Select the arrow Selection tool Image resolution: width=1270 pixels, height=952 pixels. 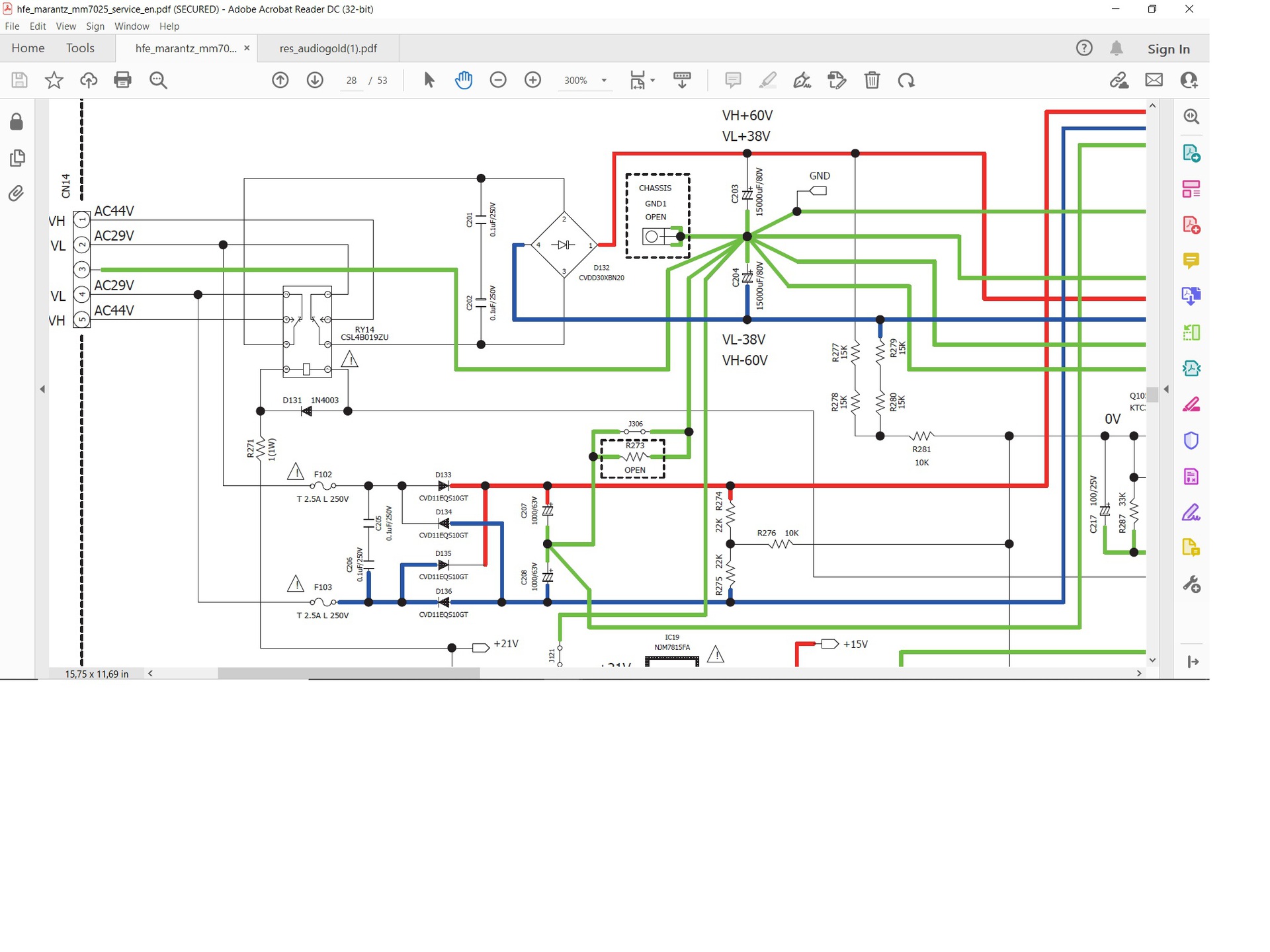(x=429, y=80)
